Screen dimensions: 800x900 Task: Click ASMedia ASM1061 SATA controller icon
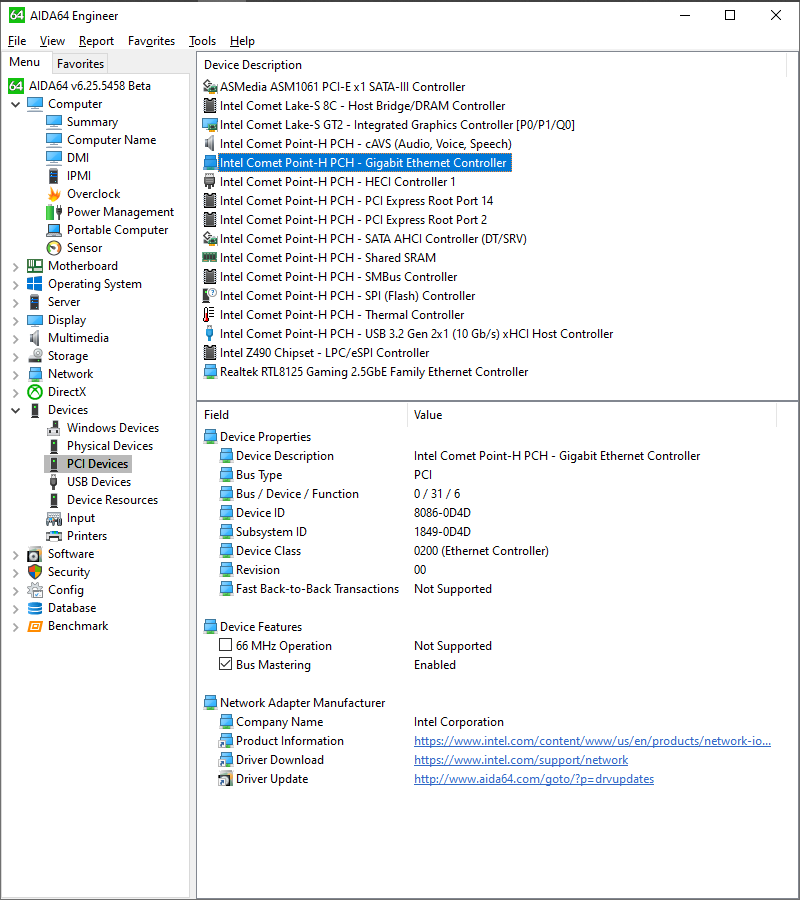210,87
